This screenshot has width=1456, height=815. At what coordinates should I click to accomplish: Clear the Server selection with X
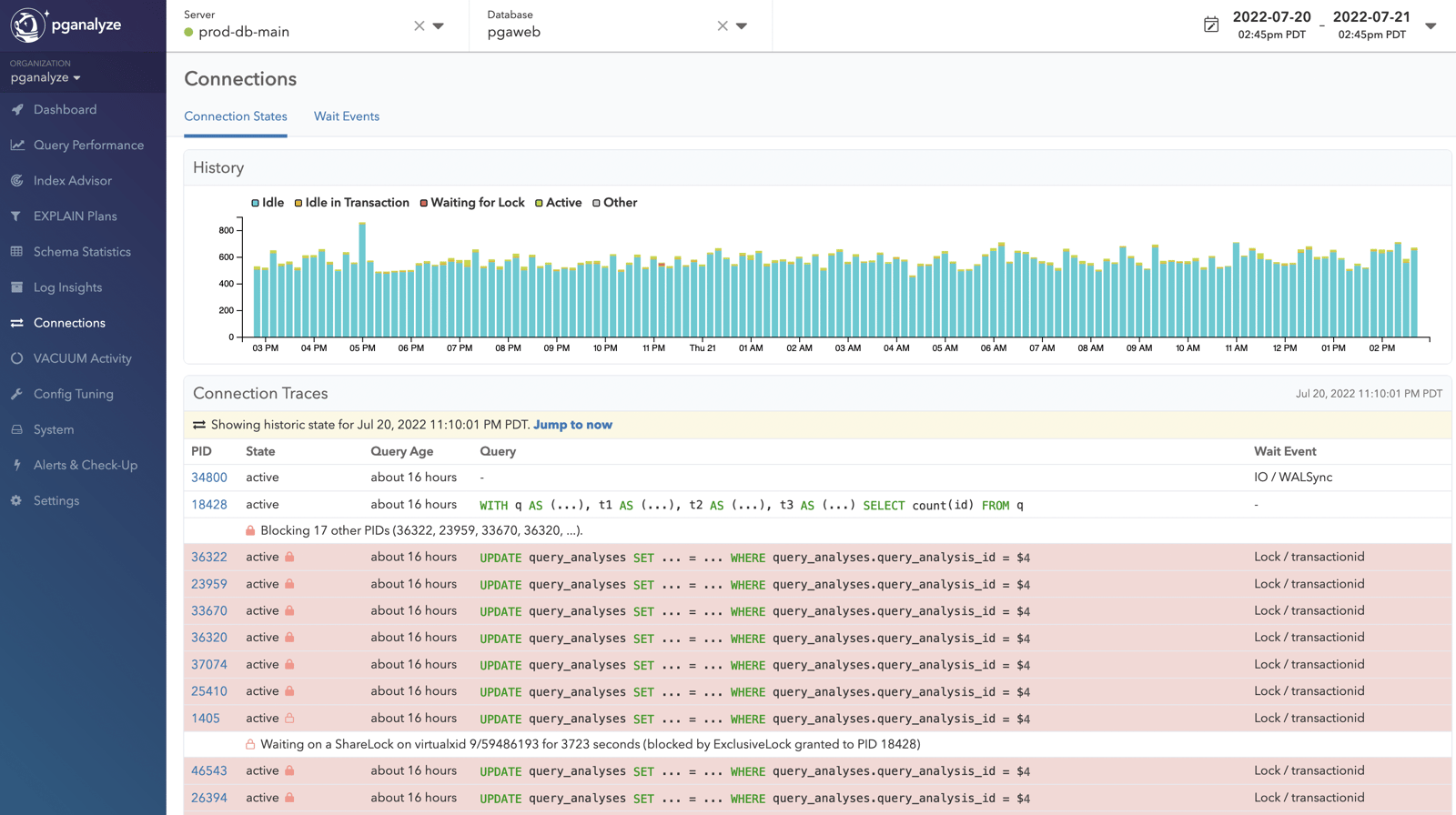coord(420,25)
